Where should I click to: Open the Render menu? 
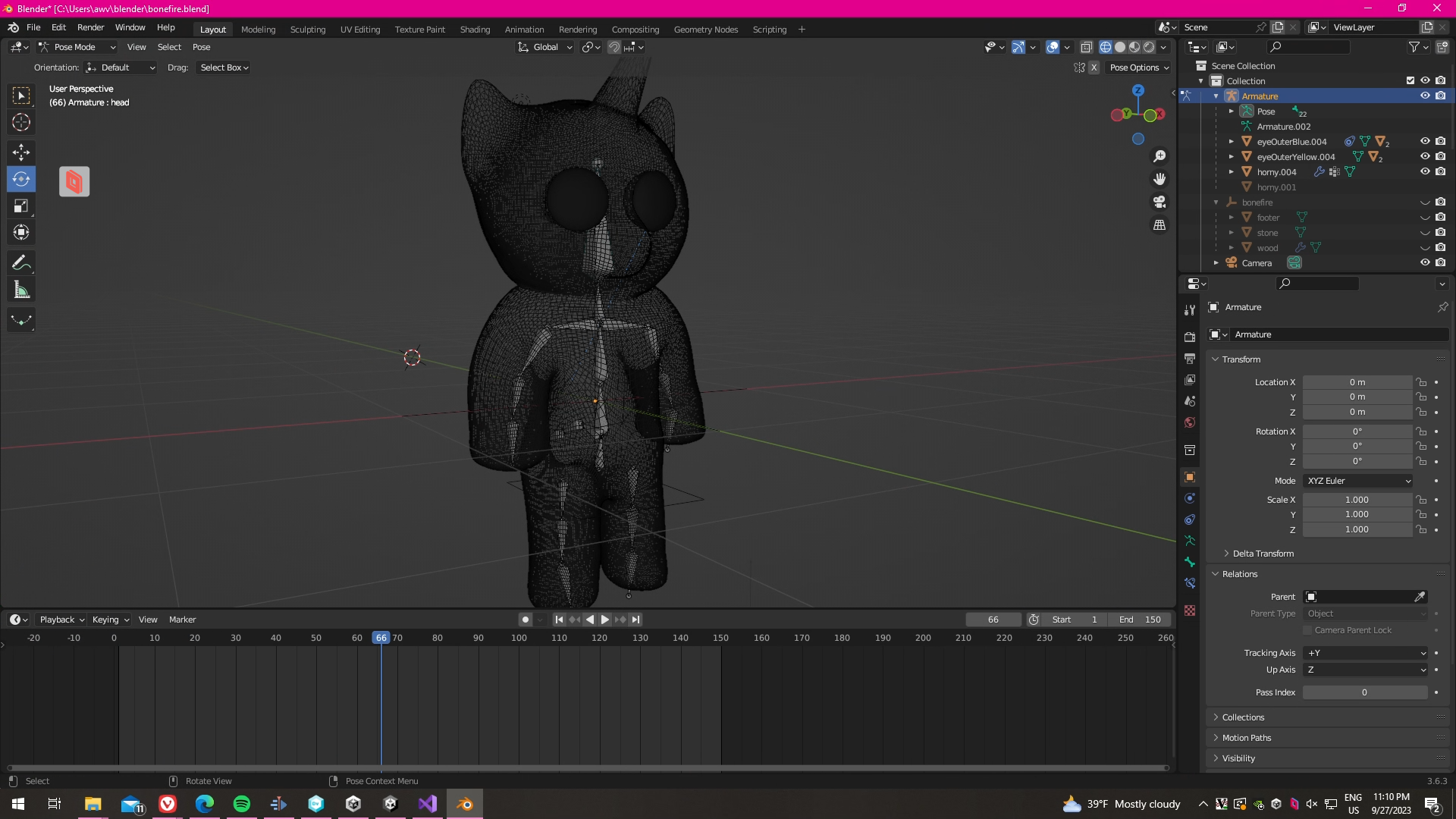click(x=90, y=27)
